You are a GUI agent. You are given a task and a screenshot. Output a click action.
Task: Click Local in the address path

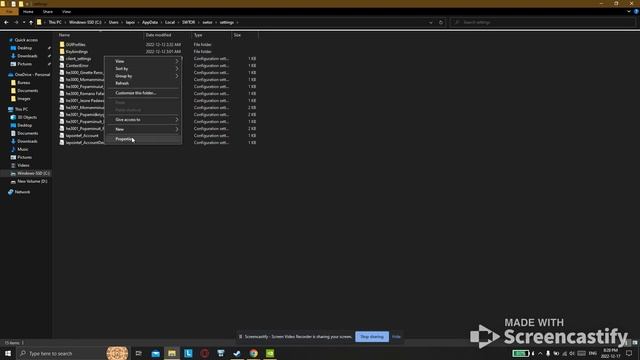pos(170,22)
